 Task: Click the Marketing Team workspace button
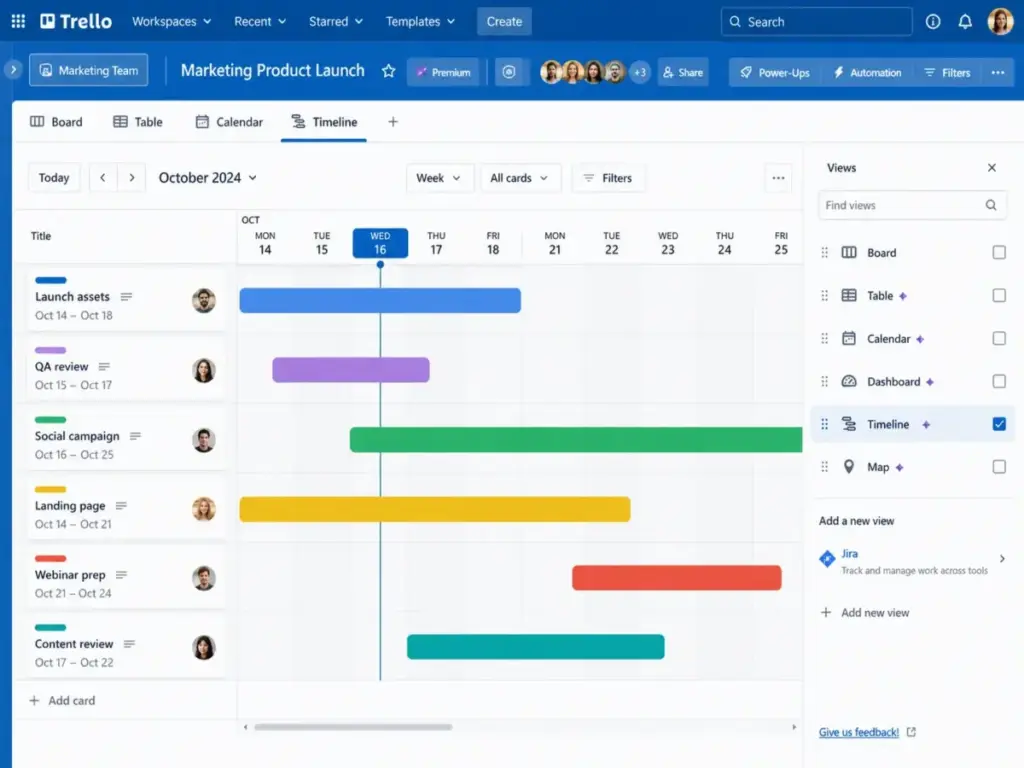(x=89, y=70)
